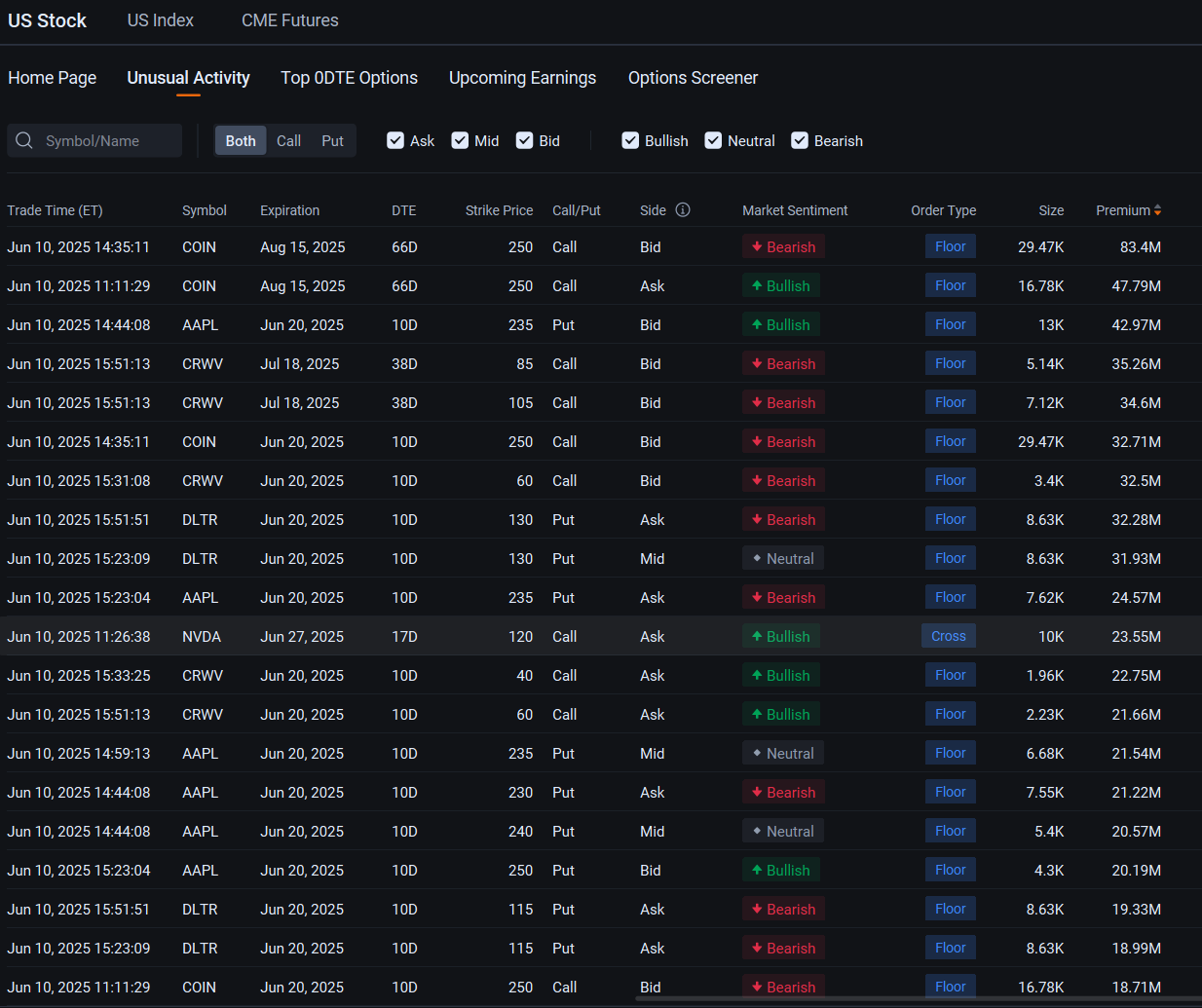The height and width of the screenshot is (1008, 1202).
Task: Click the CRWV symbol with strike 85
Action: point(203,364)
